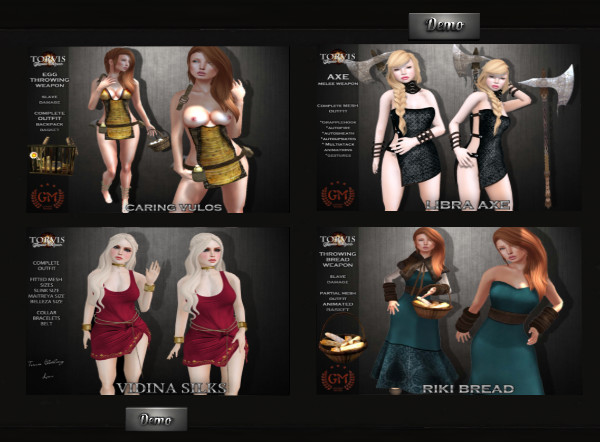
Task: Open the Vidina Silks product panel
Action: pos(158,311)
